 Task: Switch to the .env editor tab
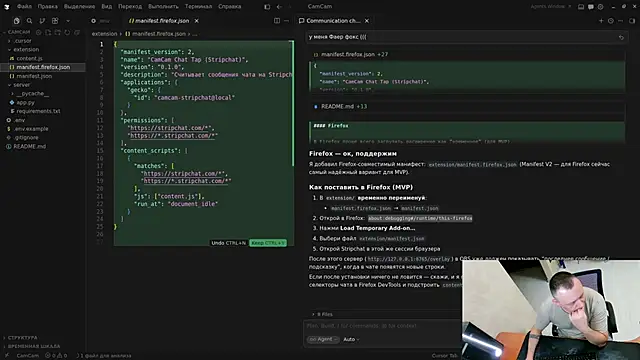coord(101,21)
